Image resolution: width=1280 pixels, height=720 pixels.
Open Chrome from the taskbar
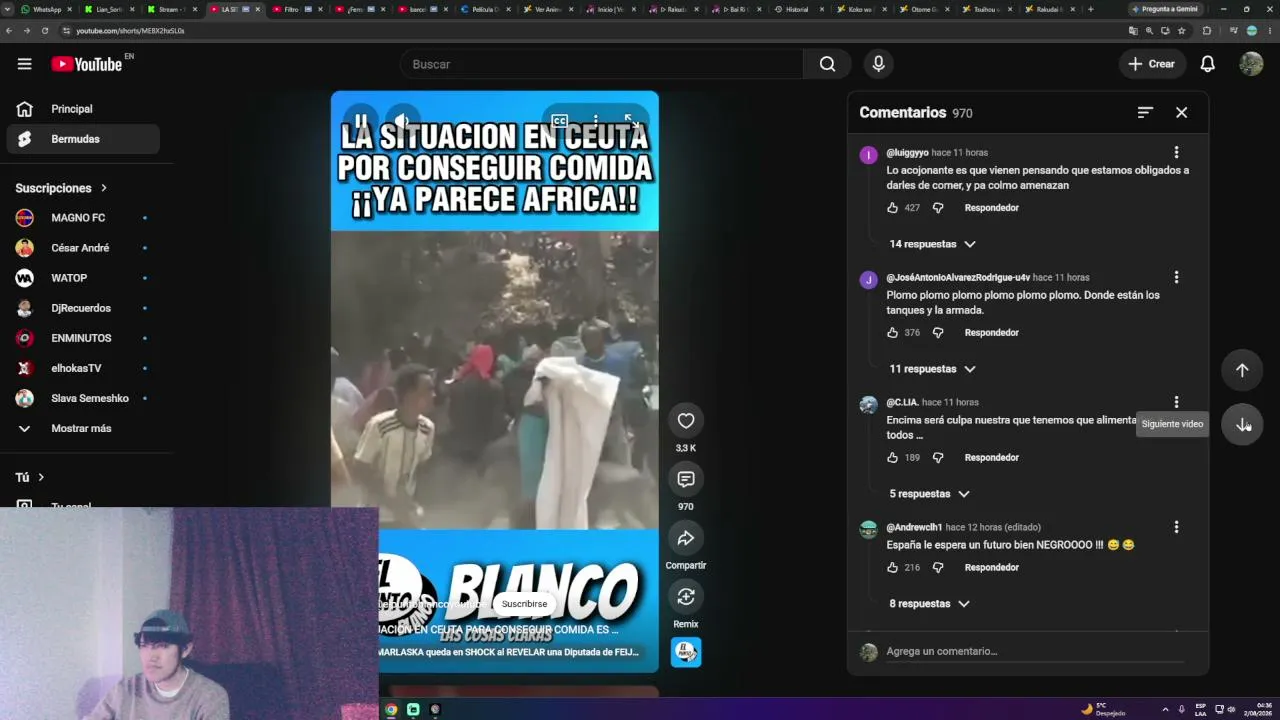(x=391, y=709)
